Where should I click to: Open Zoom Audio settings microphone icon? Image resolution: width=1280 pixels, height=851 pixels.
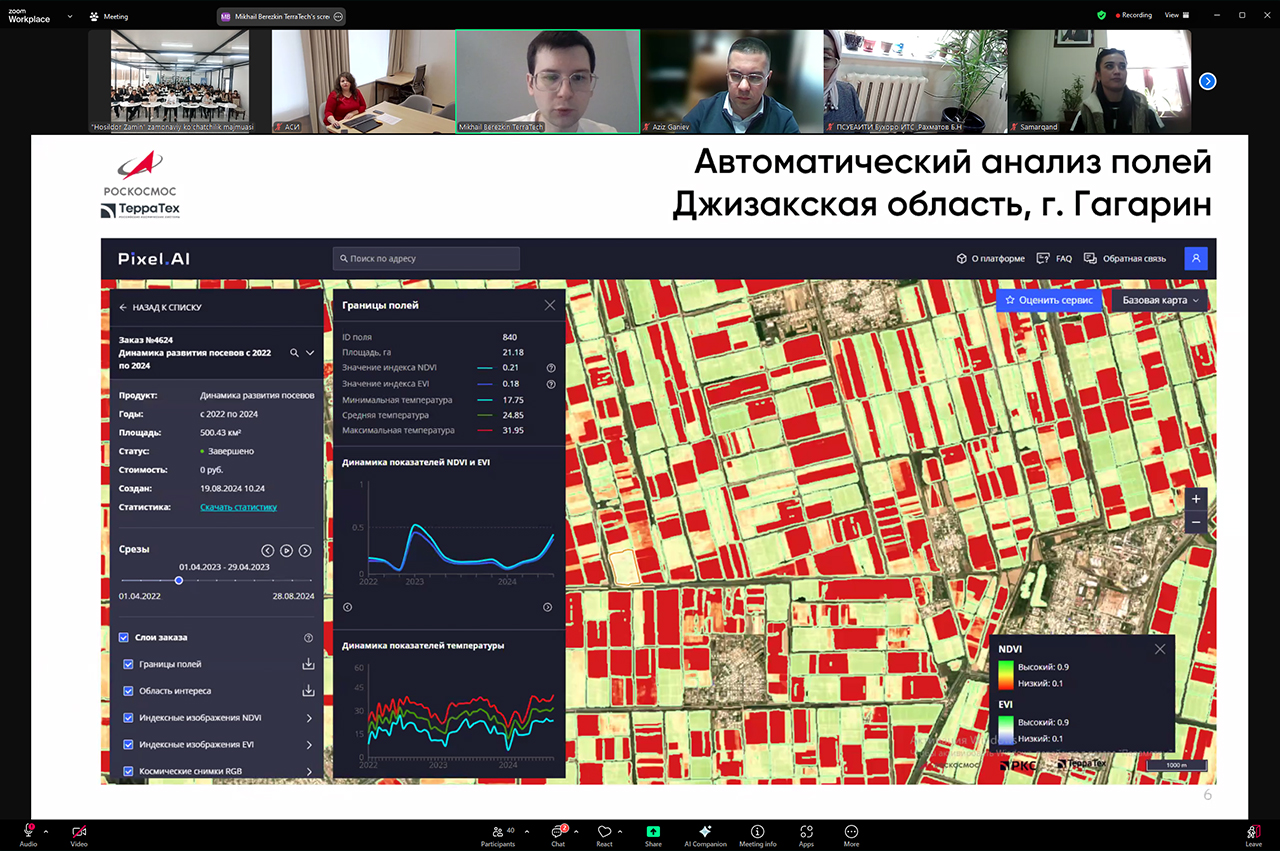pyautogui.click(x=29, y=831)
